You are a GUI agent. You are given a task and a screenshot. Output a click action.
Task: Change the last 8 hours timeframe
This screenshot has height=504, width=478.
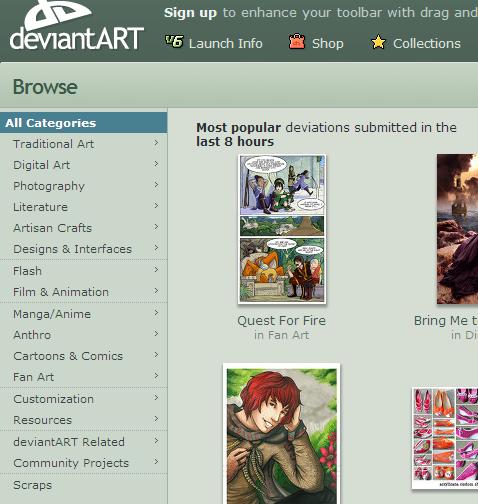235,142
